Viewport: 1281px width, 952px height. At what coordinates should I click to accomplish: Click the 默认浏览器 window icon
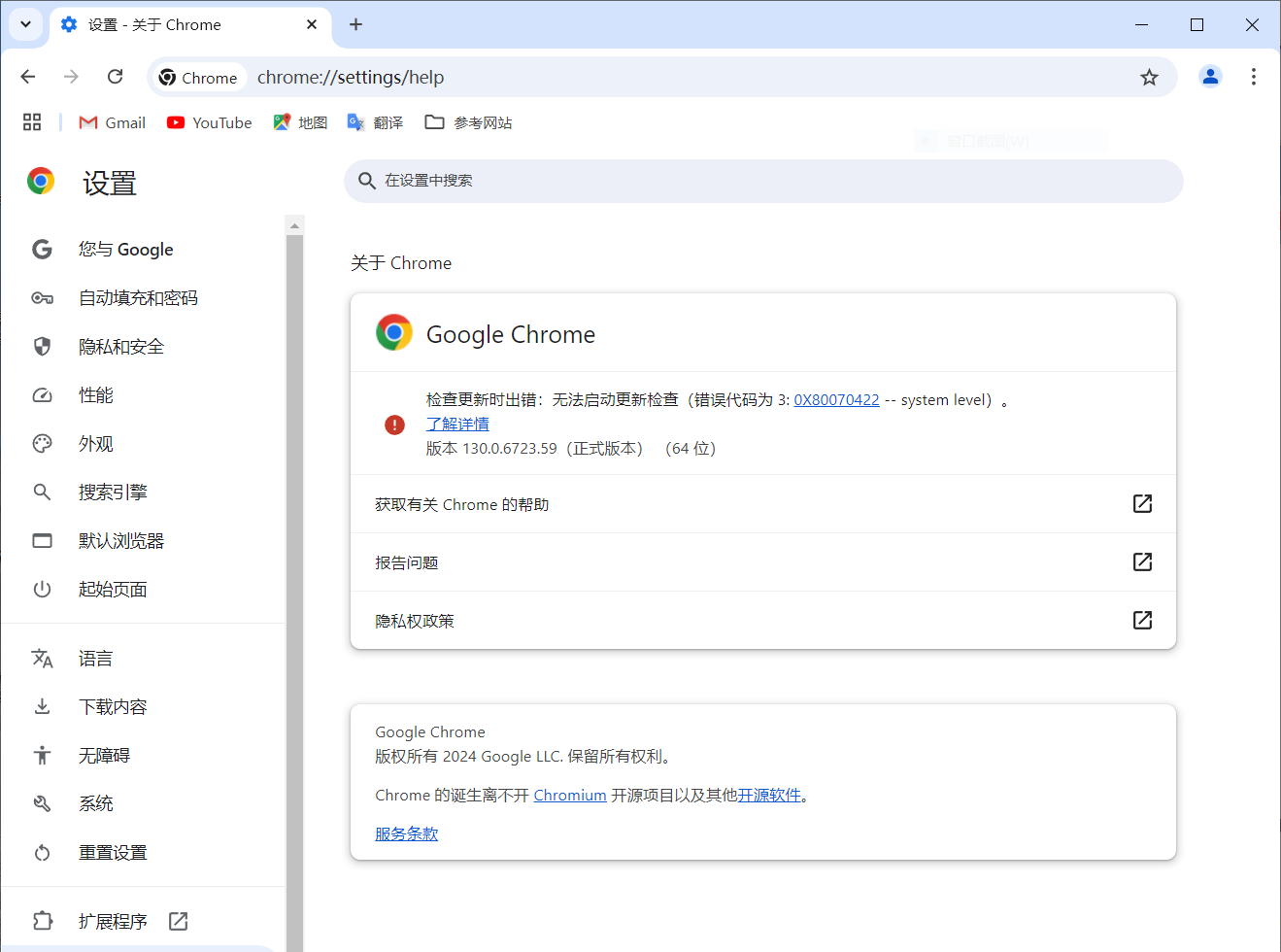pyautogui.click(x=42, y=541)
